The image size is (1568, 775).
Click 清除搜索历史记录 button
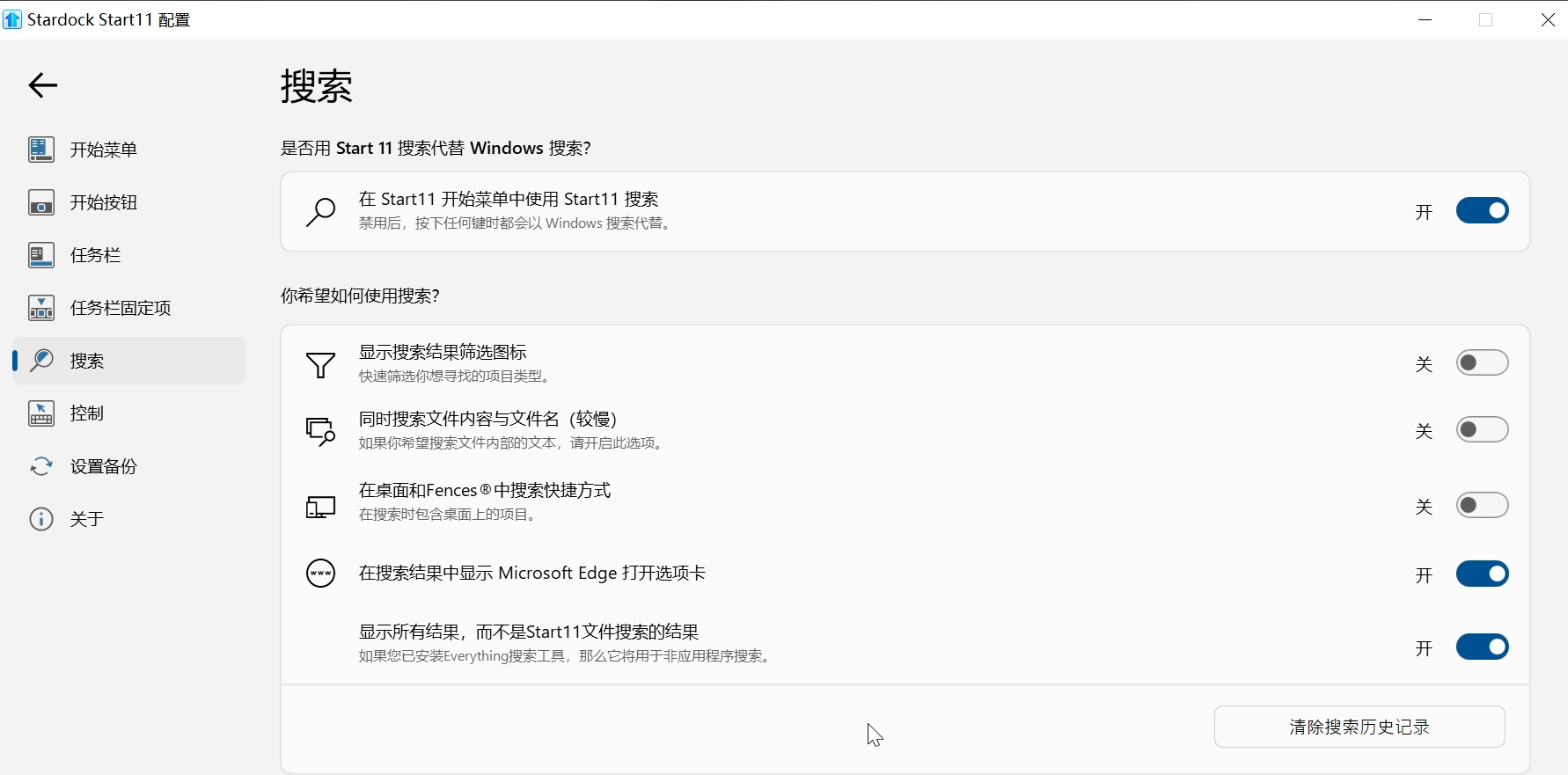(x=1359, y=727)
